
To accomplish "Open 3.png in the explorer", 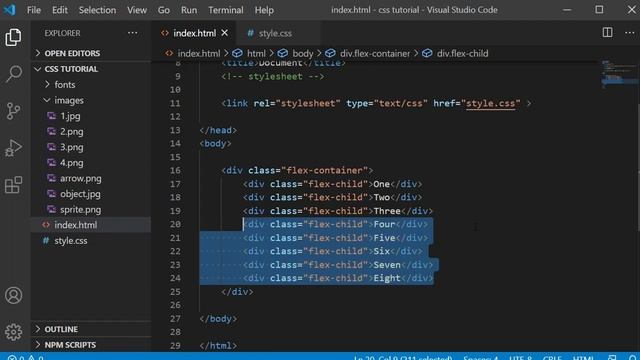I will point(71,147).
